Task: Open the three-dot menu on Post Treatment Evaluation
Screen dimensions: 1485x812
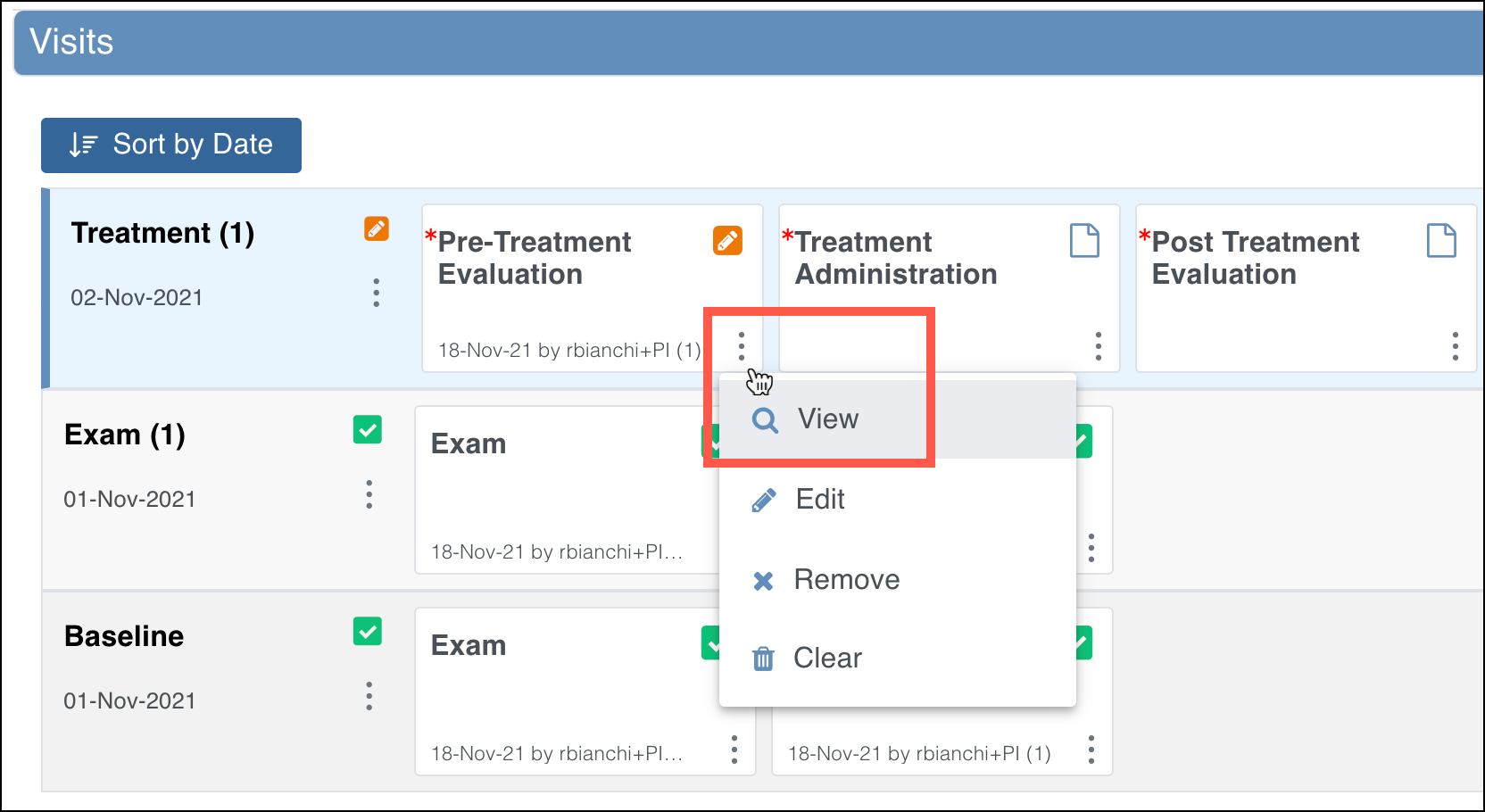Action: coord(1456,348)
